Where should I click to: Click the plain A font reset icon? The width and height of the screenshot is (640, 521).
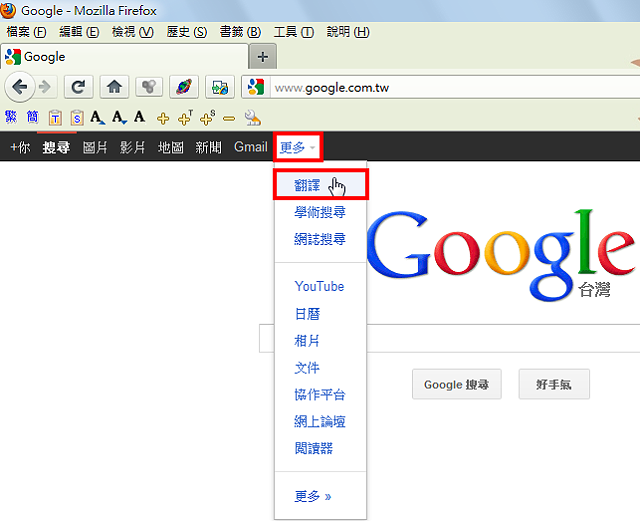139,117
